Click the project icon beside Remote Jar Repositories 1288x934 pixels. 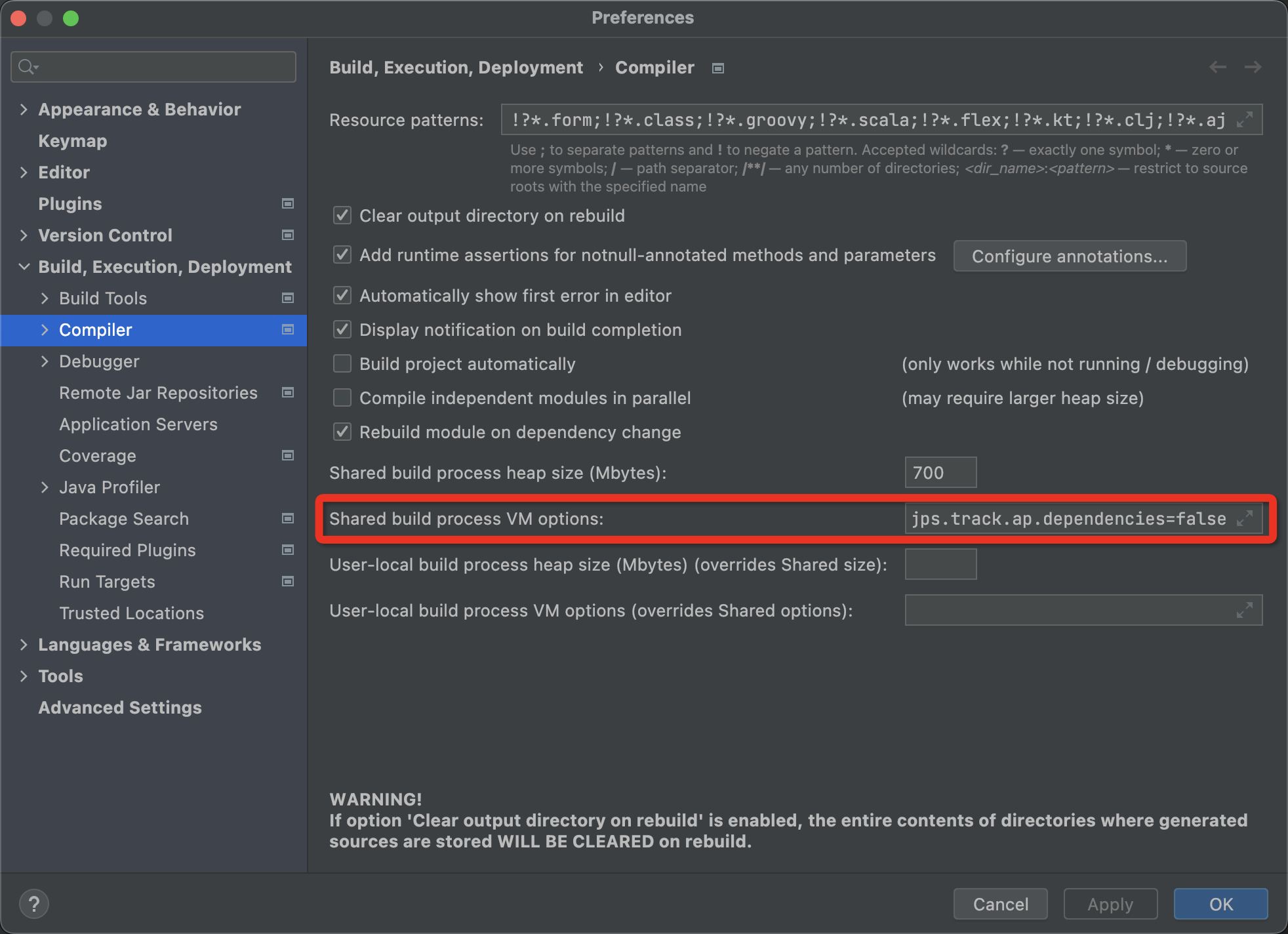[x=287, y=392]
